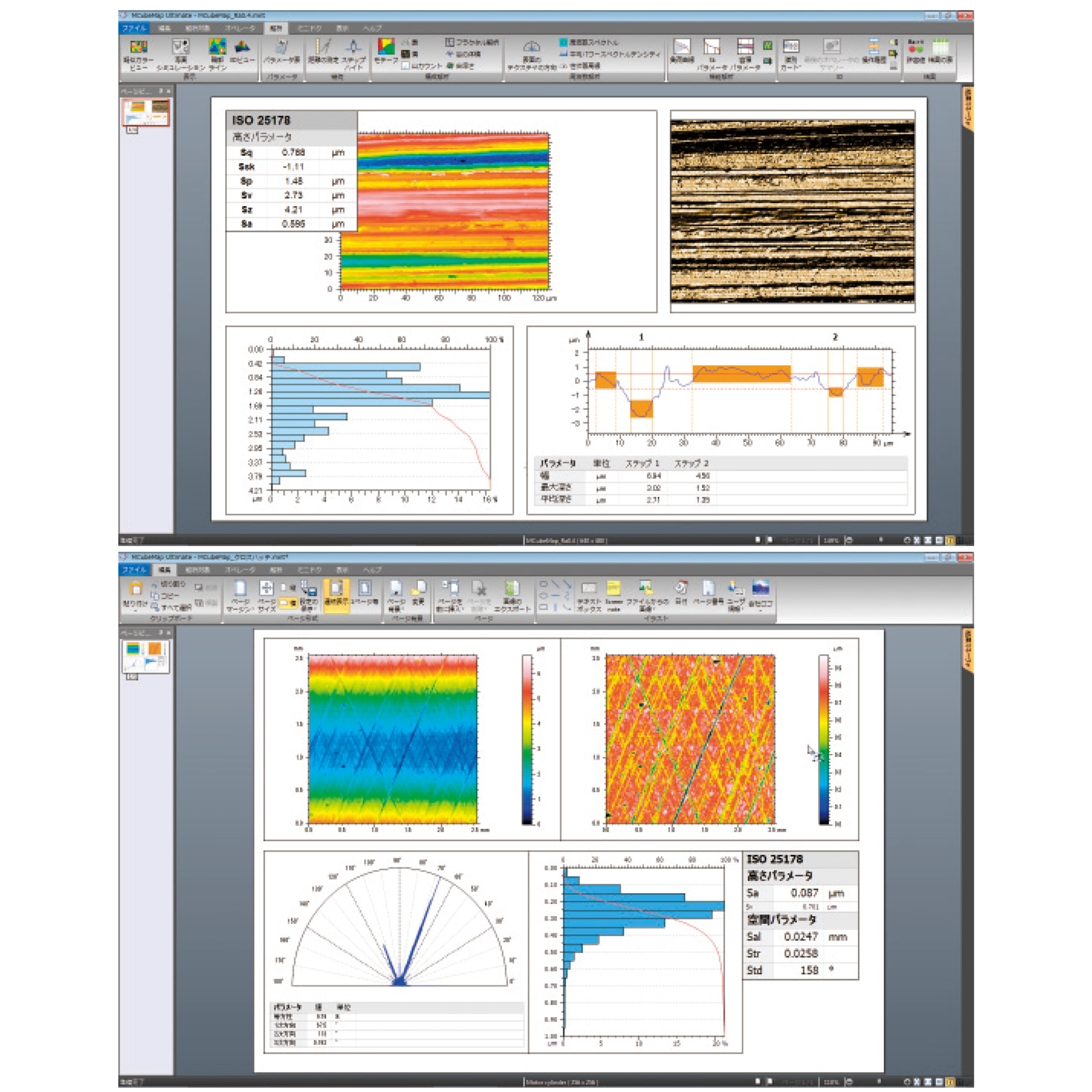Switch to the 解析 tab in upper window
1092x1092 pixels.
tap(275, 28)
